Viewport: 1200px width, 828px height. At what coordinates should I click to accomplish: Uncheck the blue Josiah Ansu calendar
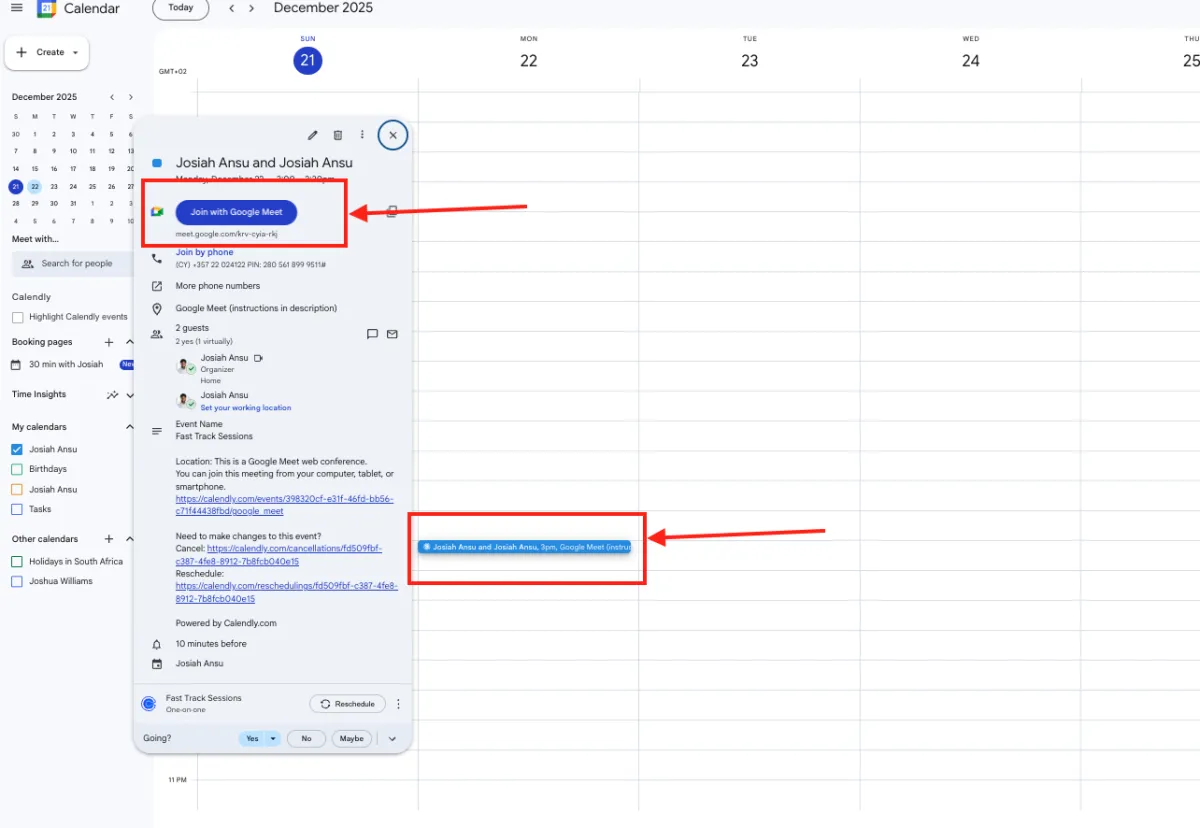[17, 450]
